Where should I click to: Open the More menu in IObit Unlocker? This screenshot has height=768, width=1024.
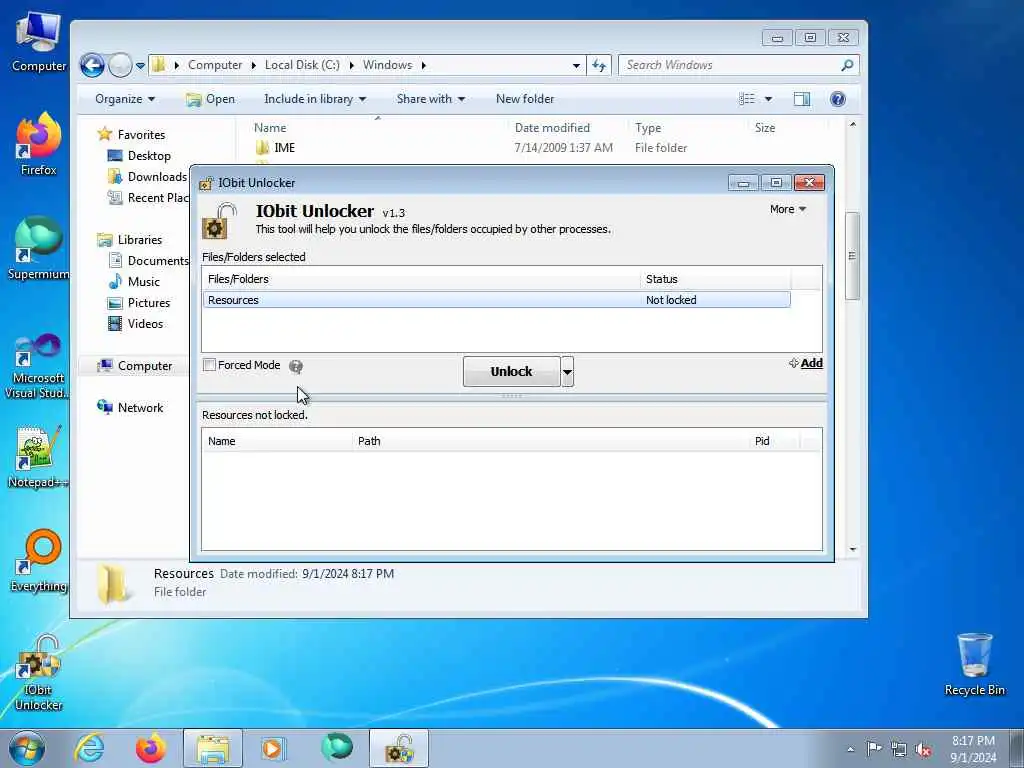coord(788,209)
